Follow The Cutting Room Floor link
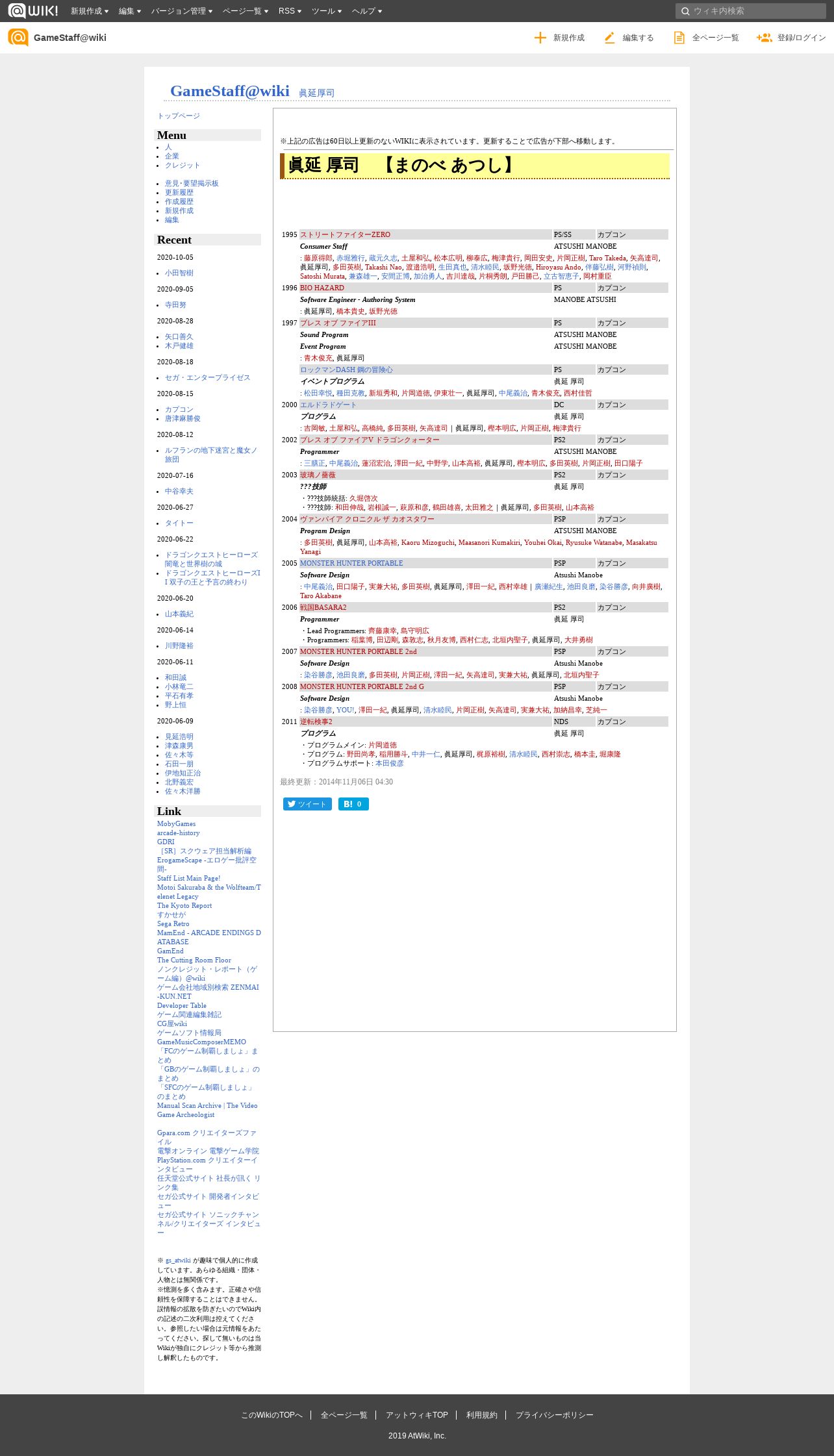Screen dimensions: 834x1456 pyautogui.click(x=194, y=960)
